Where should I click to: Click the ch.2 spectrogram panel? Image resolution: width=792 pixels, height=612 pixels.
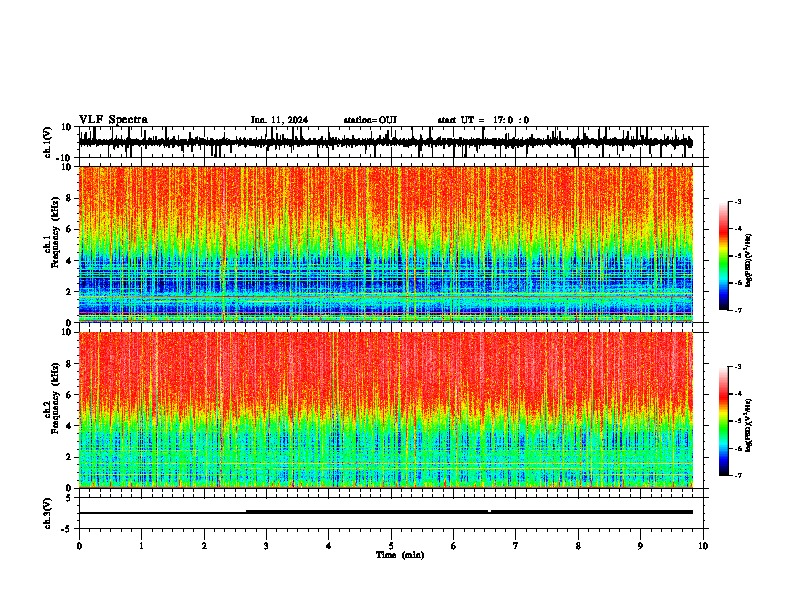386,410
